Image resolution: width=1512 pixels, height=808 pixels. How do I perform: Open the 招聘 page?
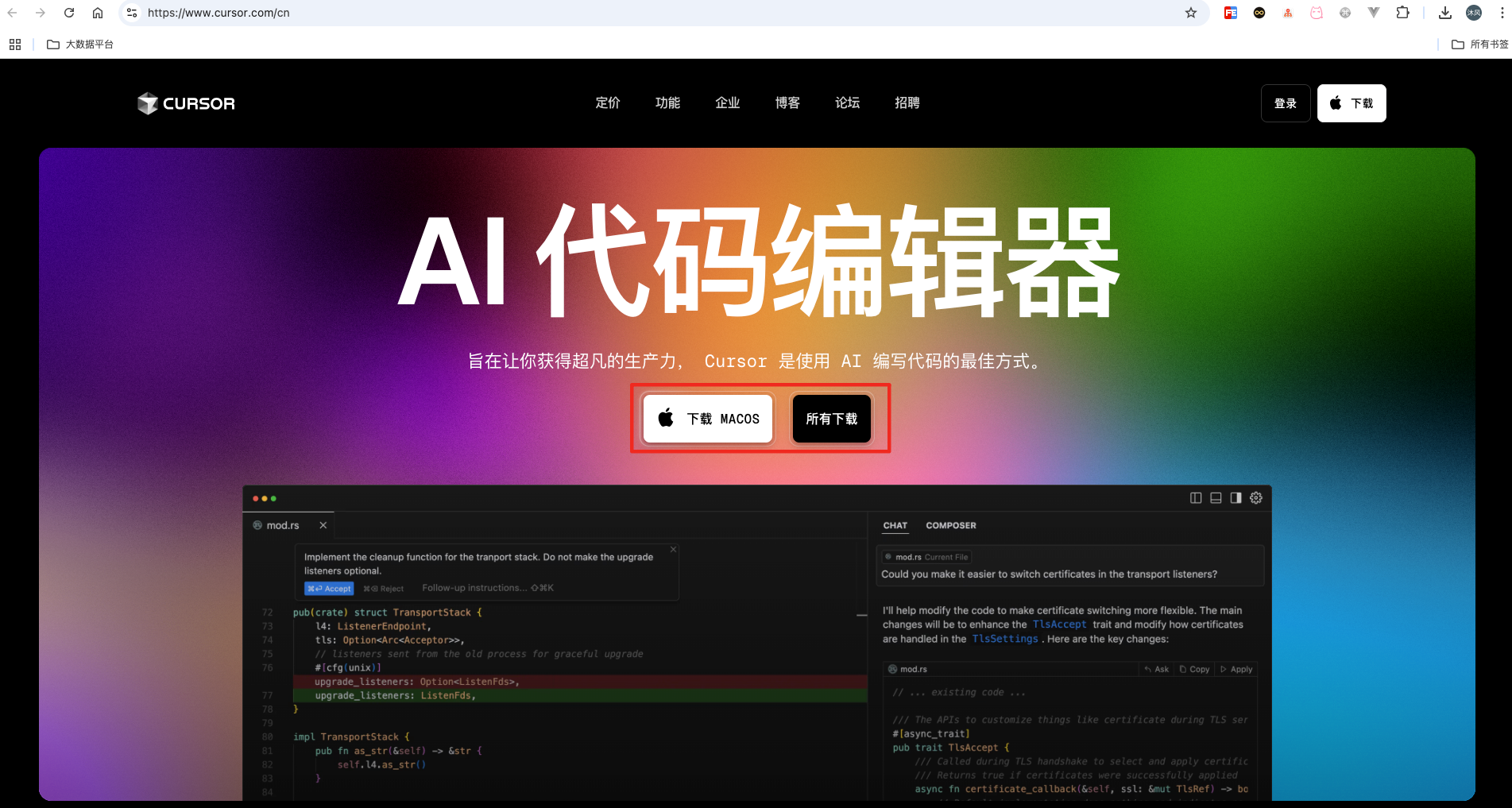[x=907, y=103]
